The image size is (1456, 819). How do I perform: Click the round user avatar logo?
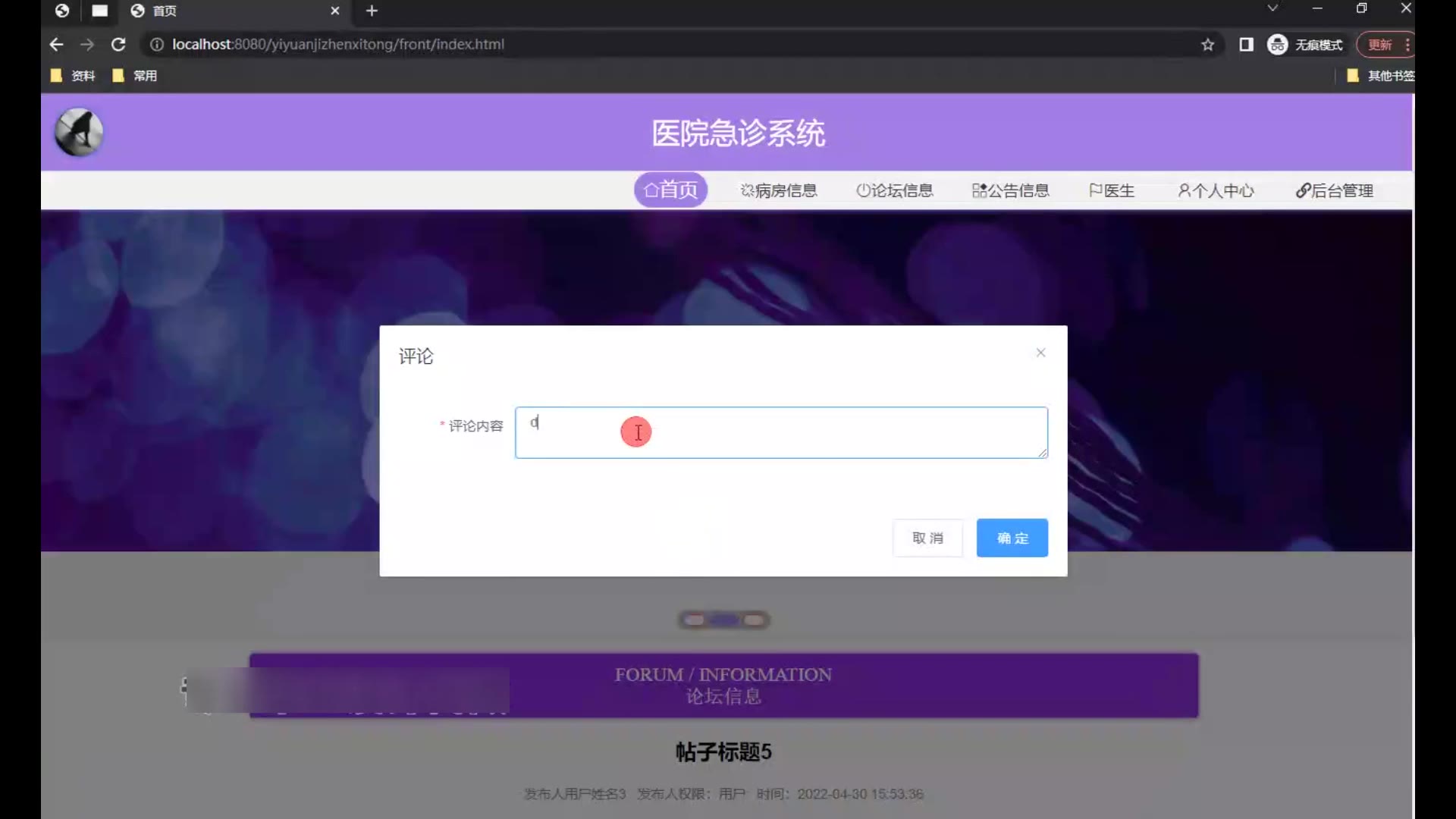pos(79,132)
